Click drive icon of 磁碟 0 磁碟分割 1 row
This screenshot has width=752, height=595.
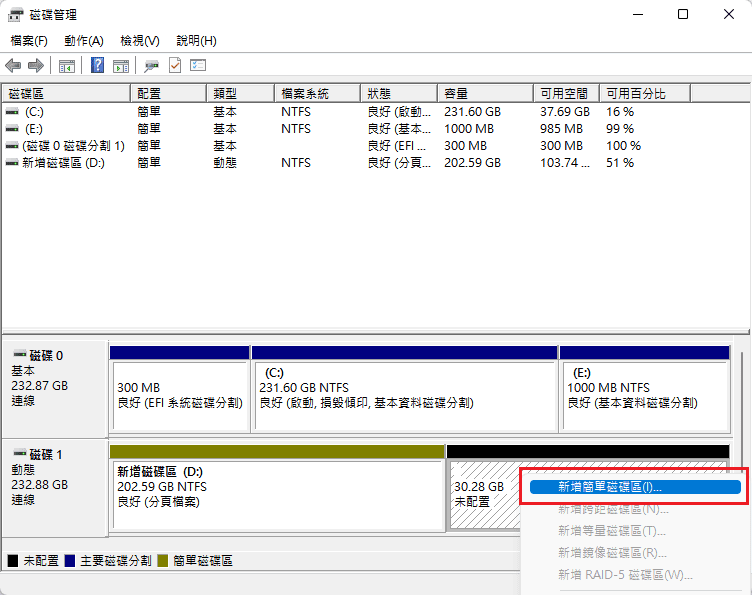(x=12, y=146)
